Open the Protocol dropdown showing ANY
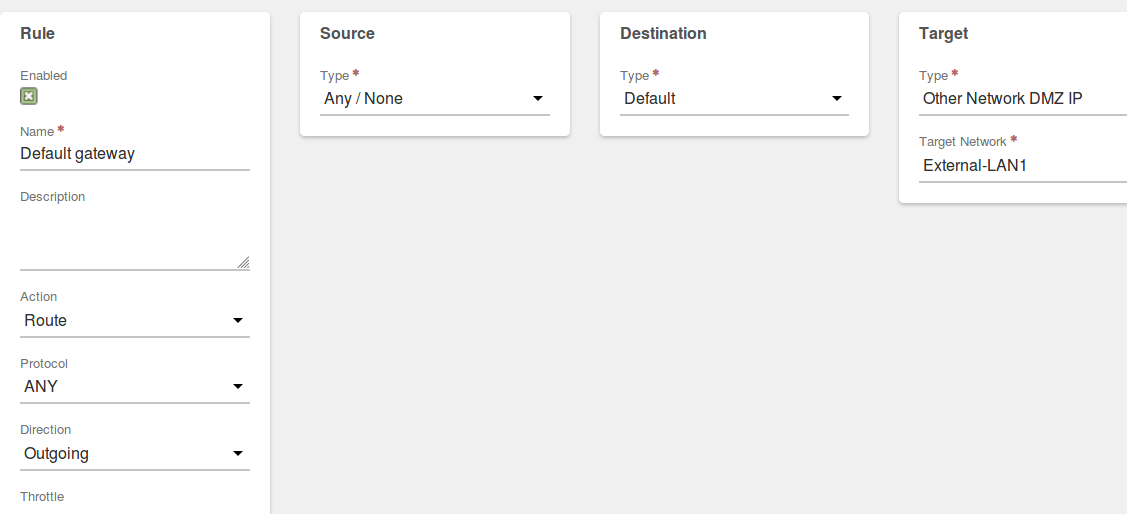Image resolution: width=1127 pixels, height=514 pixels. coord(134,387)
